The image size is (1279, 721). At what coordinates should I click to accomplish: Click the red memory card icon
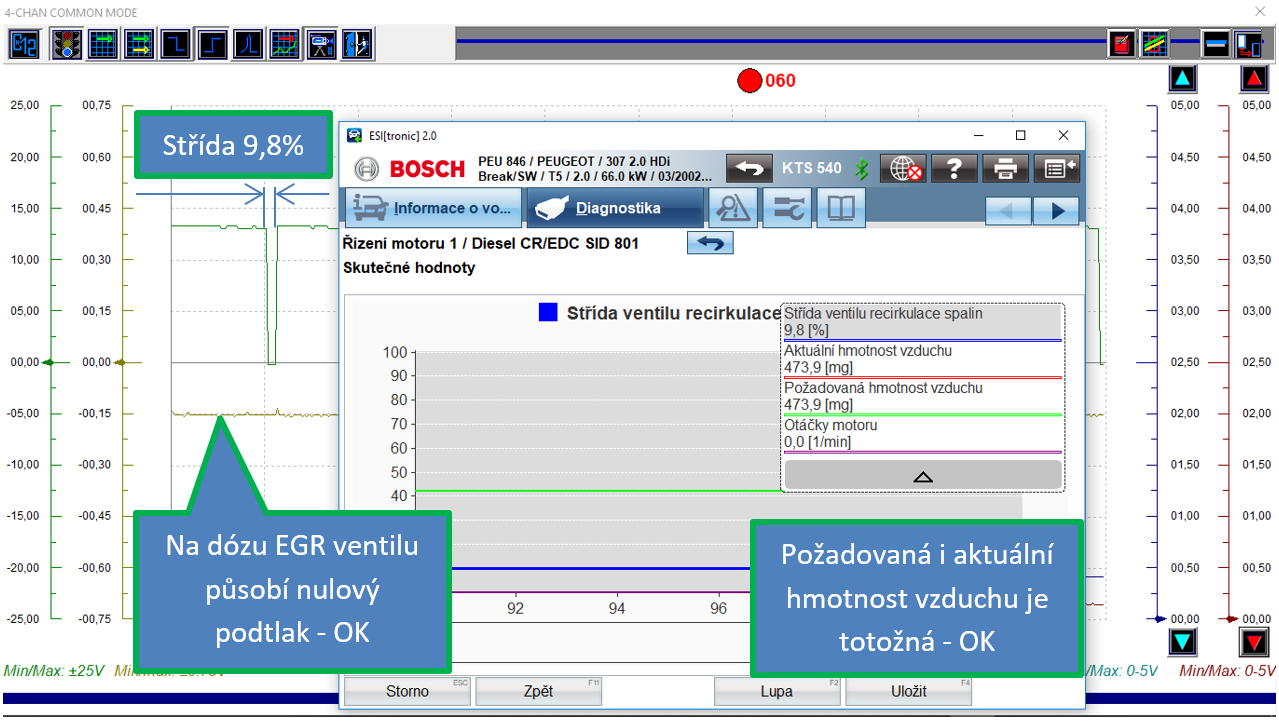point(1122,44)
